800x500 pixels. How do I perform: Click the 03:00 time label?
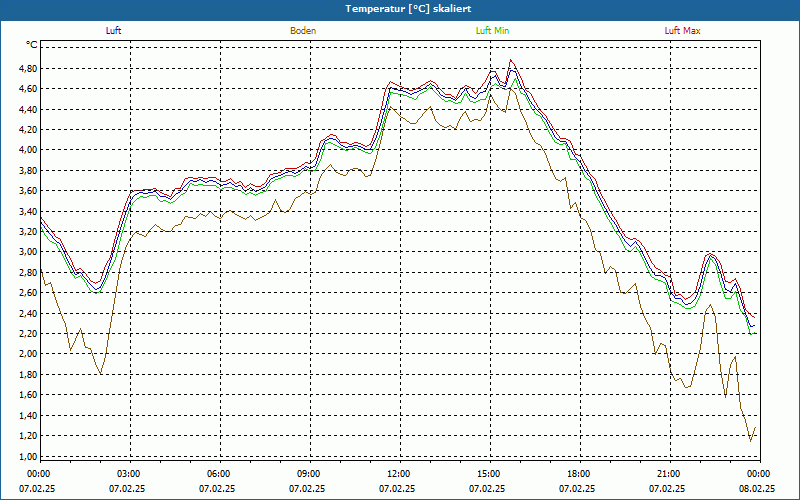coord(129,474)
